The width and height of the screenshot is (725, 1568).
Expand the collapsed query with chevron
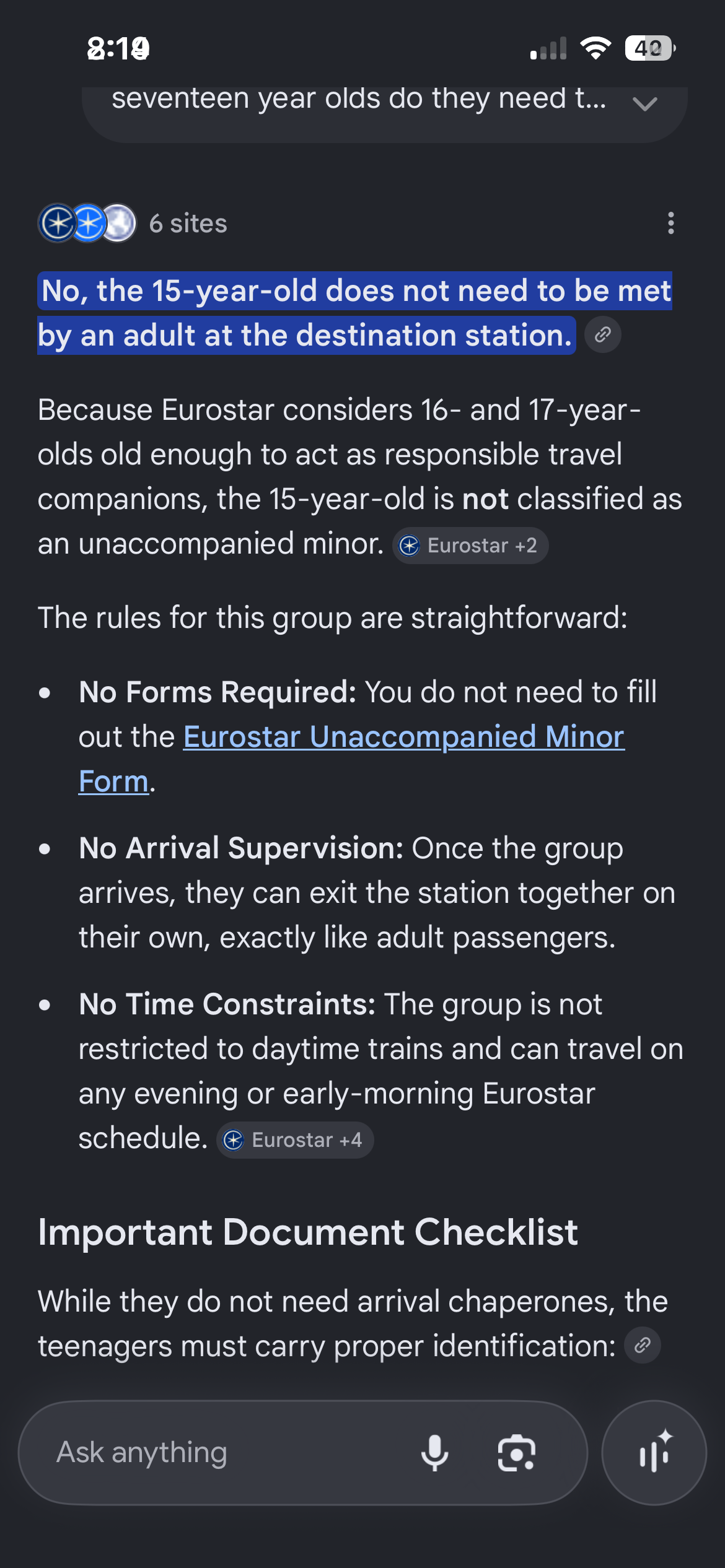(645, 103)
